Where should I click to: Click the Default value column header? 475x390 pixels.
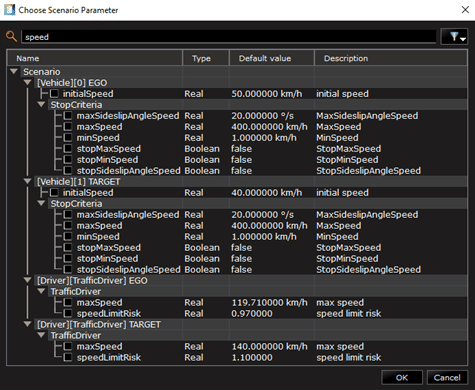(x=272, y=58)
